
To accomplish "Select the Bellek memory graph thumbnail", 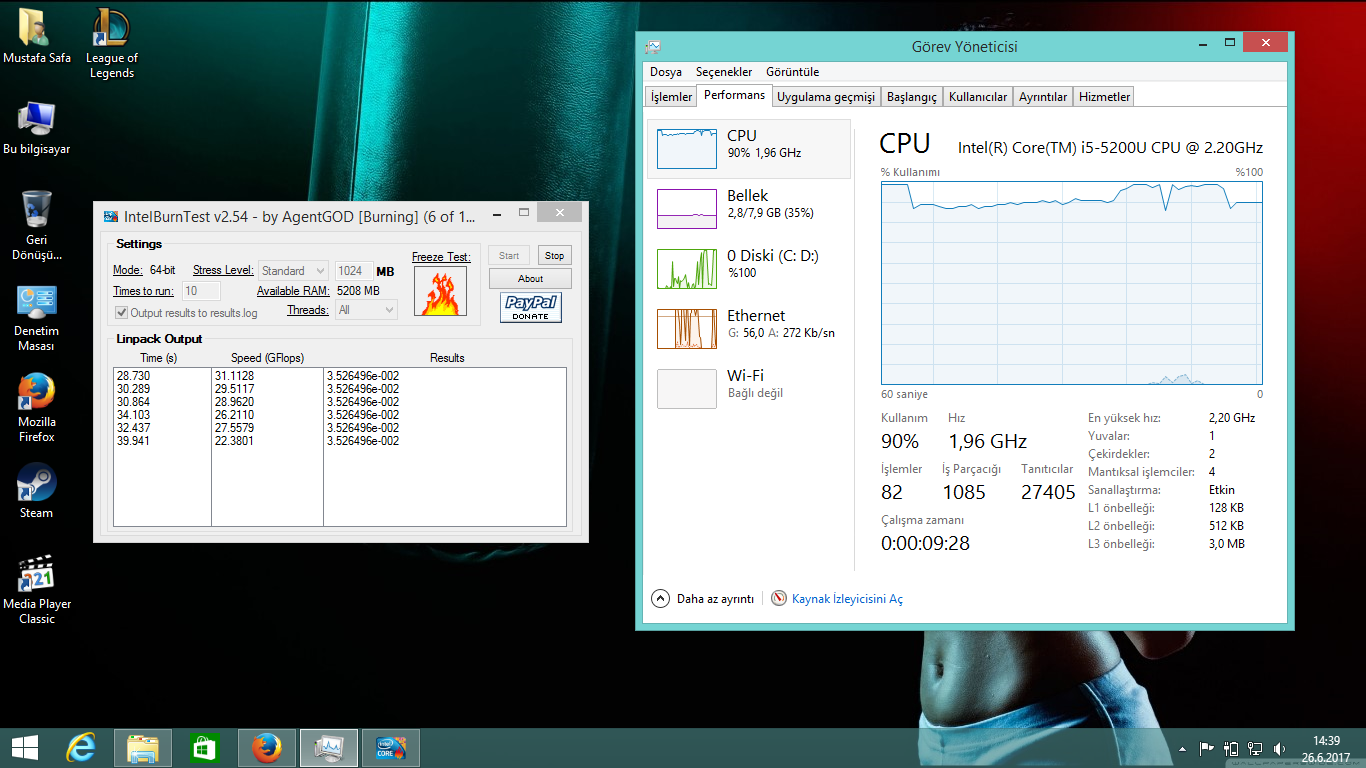I will pos(686,209).
